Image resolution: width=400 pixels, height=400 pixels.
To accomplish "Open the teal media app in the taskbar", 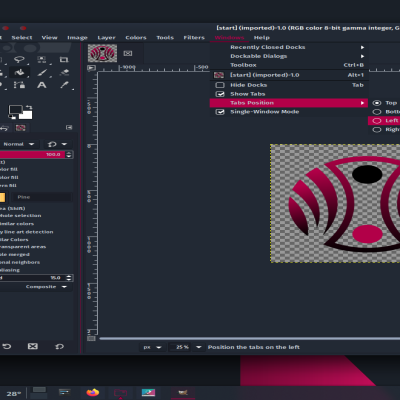I will pyautogui.click(x=148, y=393).
